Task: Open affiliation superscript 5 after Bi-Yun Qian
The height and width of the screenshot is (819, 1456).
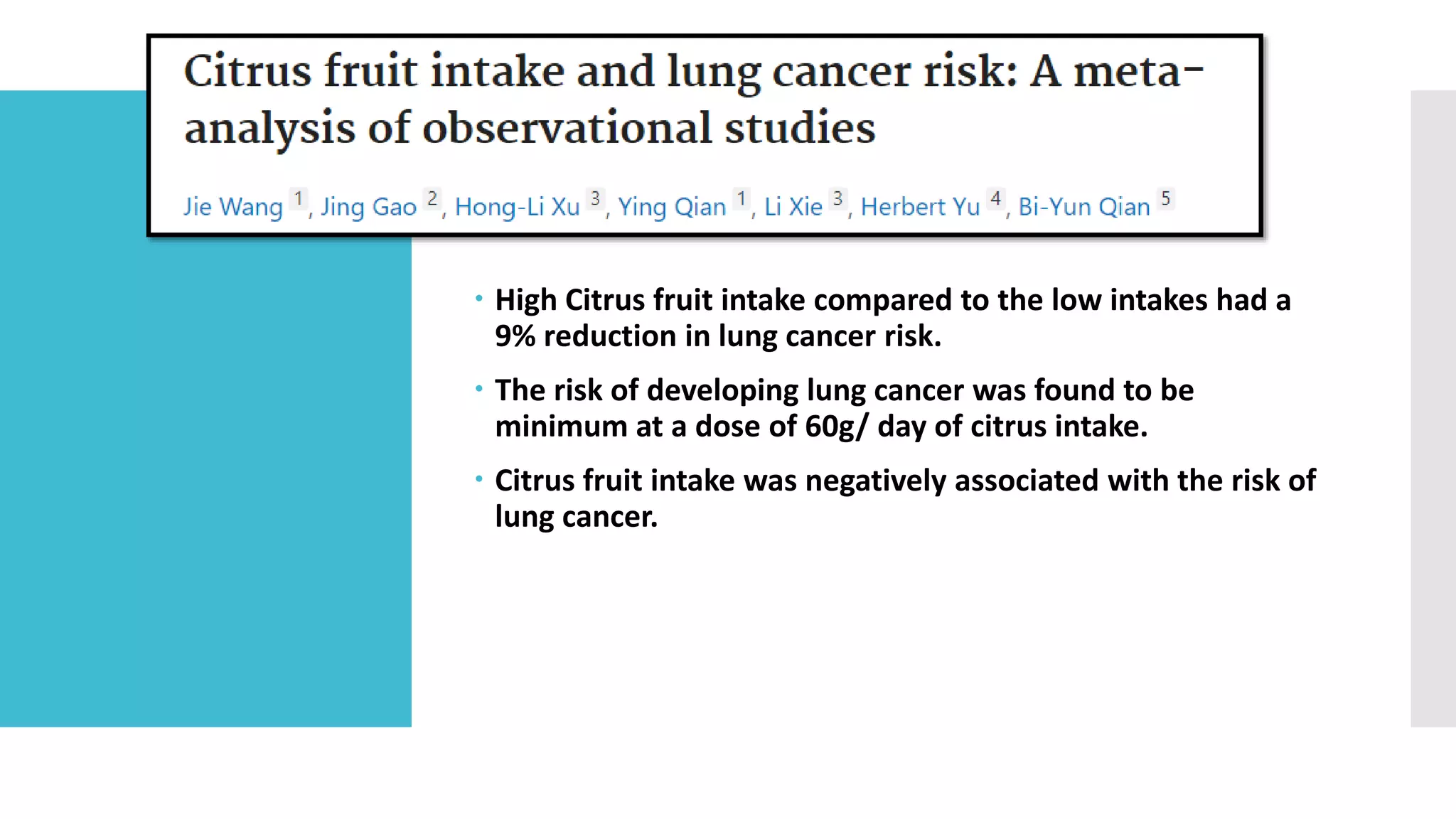Action: point(1165,198)
